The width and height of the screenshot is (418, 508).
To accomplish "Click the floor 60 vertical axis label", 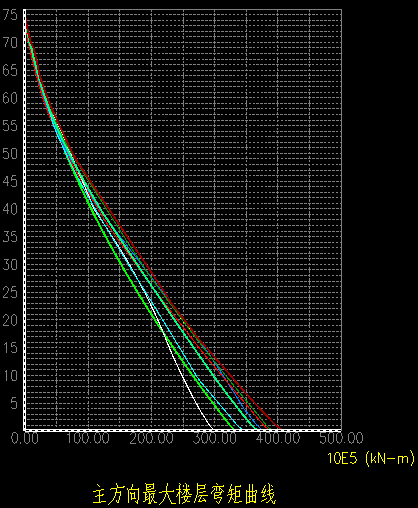I will [10, 98].
